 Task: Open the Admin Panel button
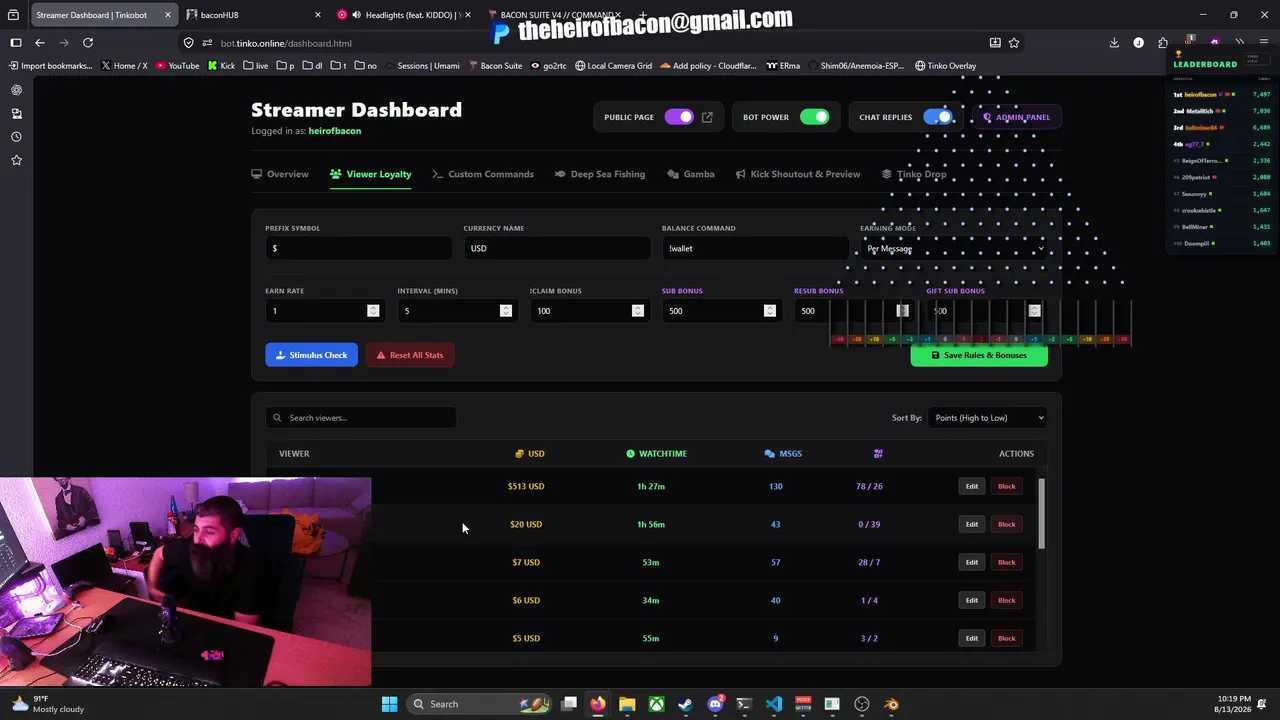click(x=1016, y=117)
